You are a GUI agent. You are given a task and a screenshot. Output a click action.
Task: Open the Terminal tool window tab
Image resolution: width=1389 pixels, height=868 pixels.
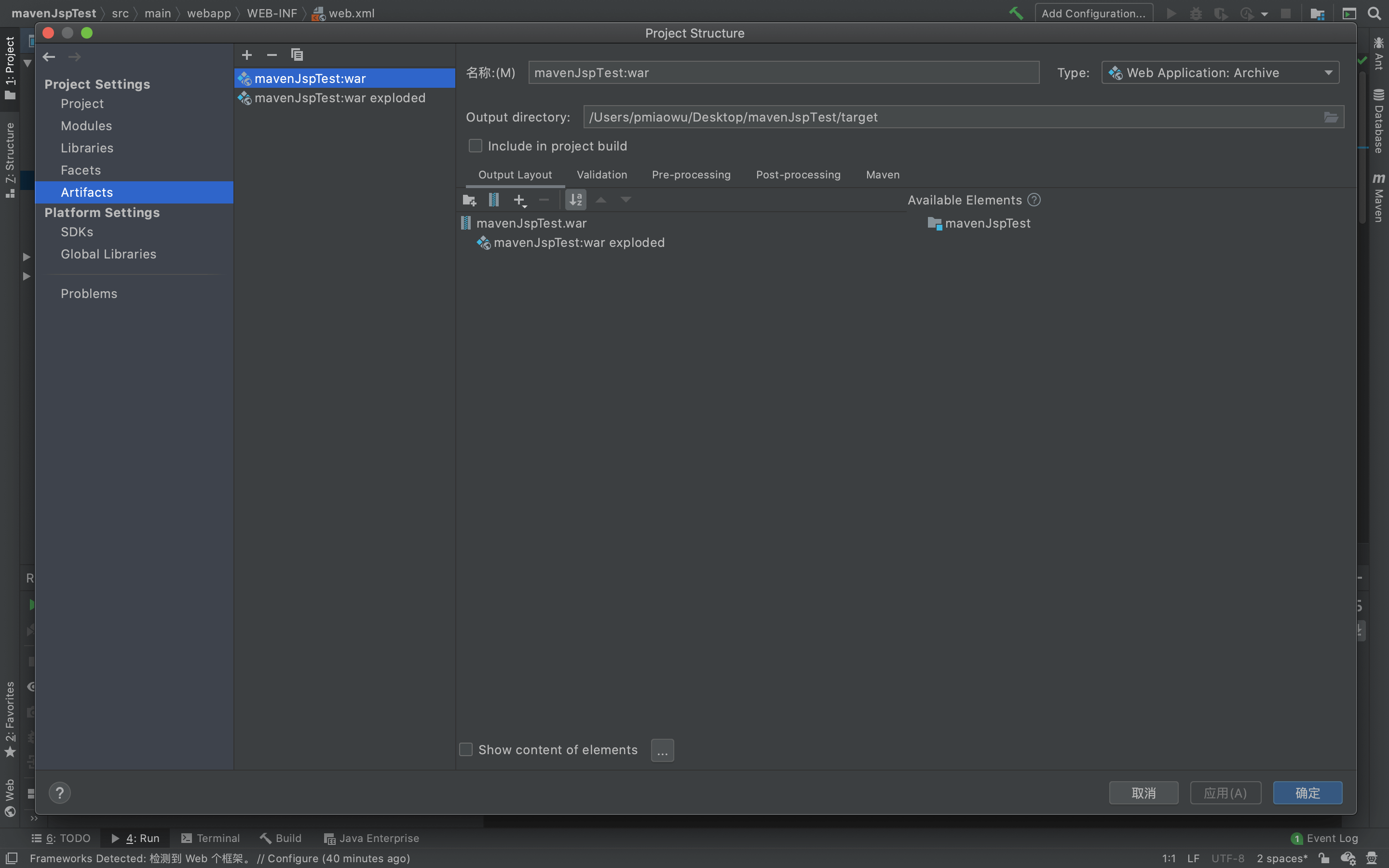pos(210,838)
